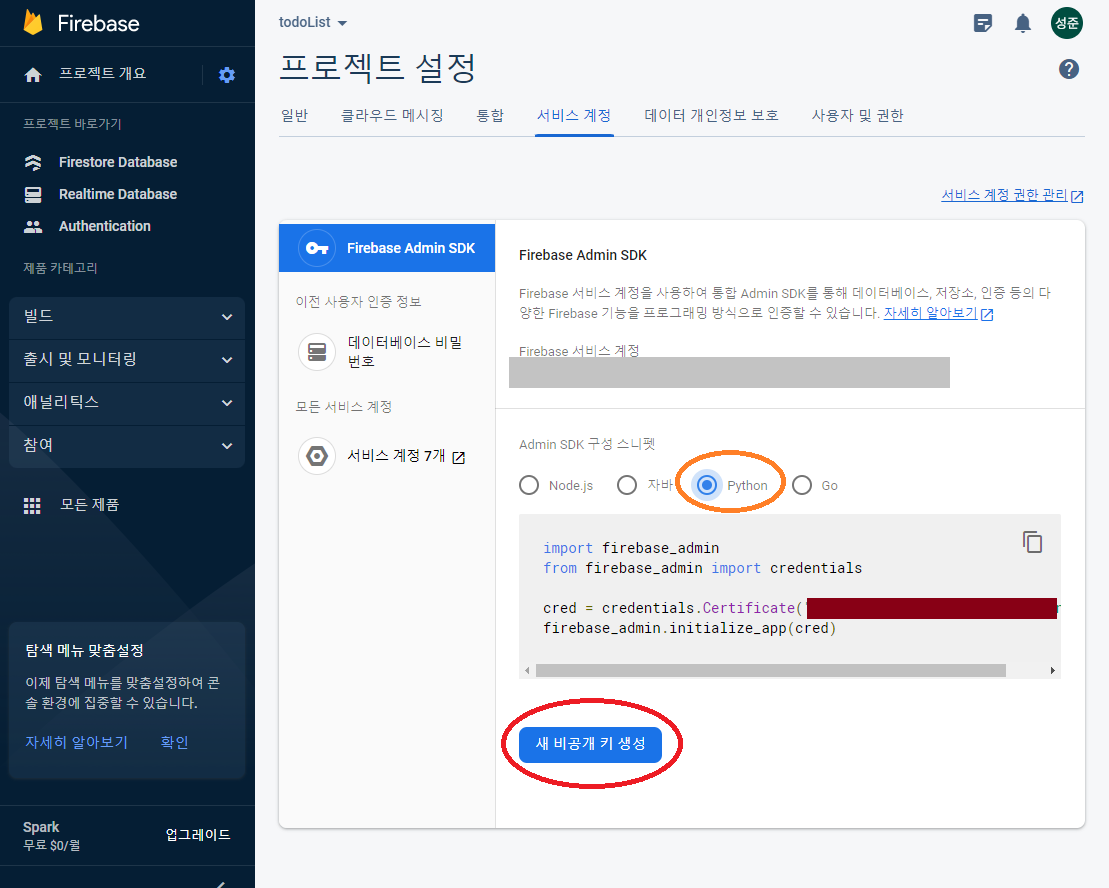
Task: Click the 업그레이드 button
Action: (198, 835)
